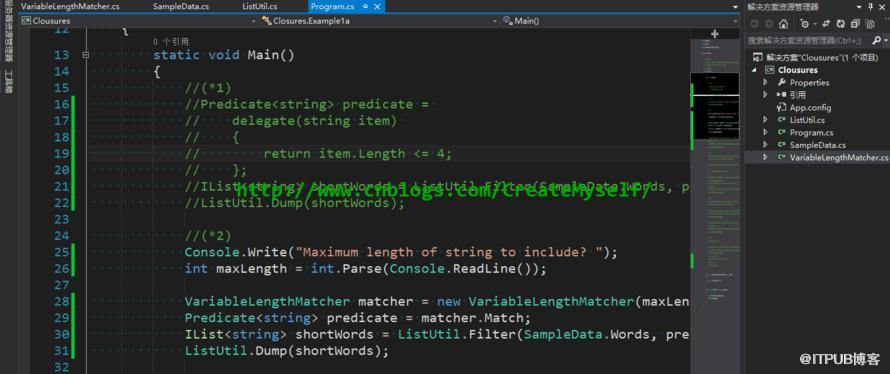Screen dimensions: 890x374
Task: Click the 0 个引用 code lens link
Action: [171, 41]
